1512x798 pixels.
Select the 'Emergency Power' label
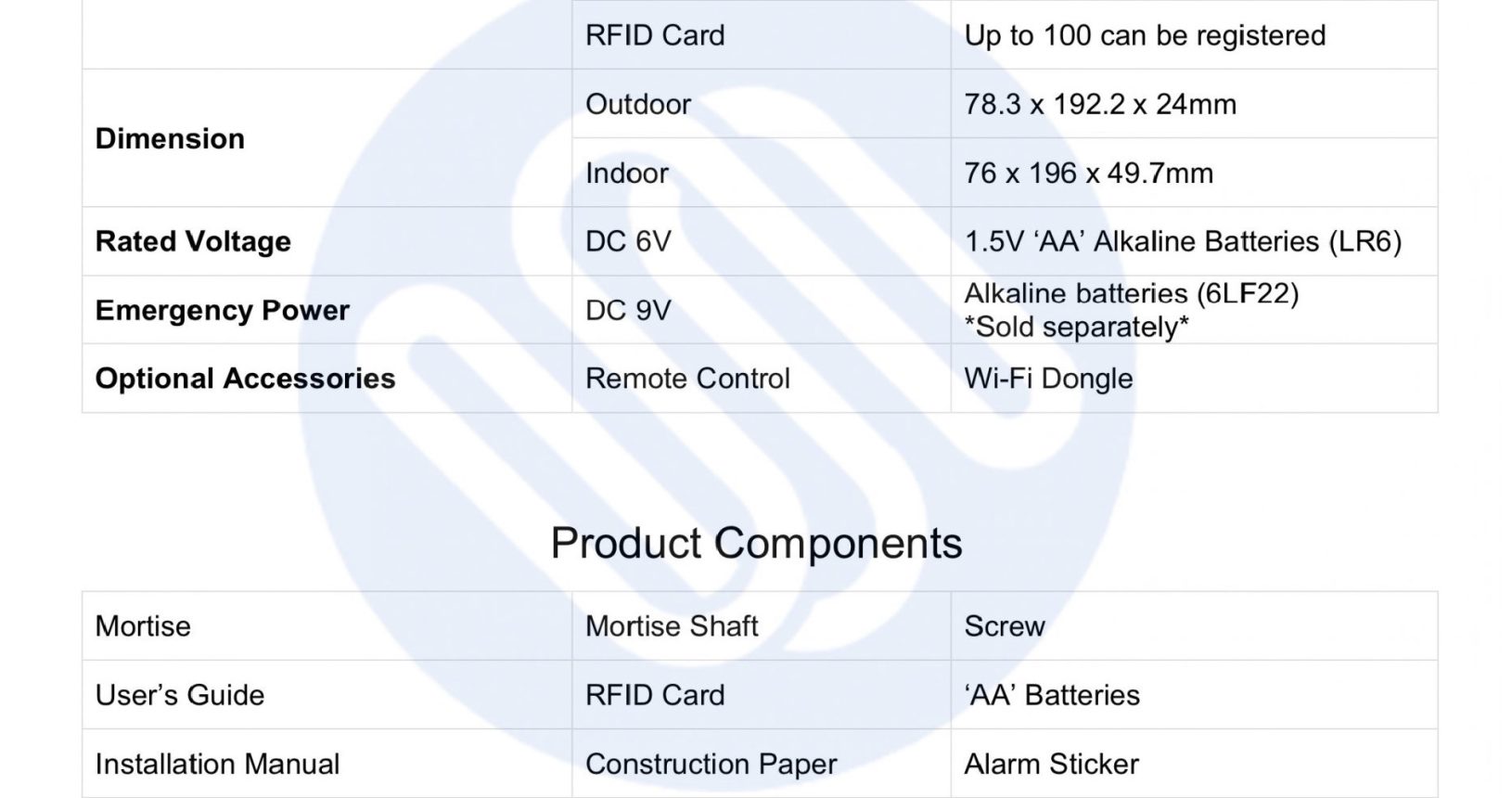[x=223, y=310]
